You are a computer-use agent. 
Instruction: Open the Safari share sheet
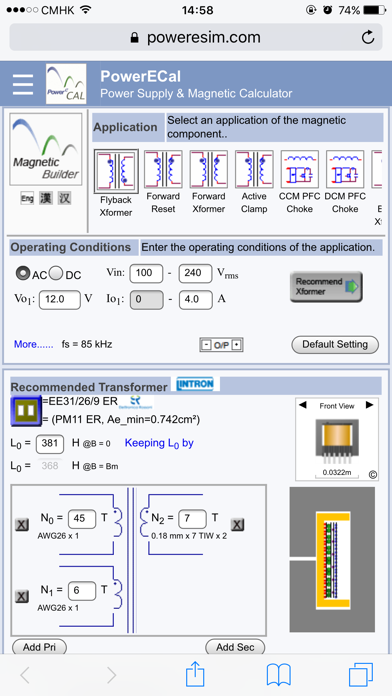tap(195, 675)
